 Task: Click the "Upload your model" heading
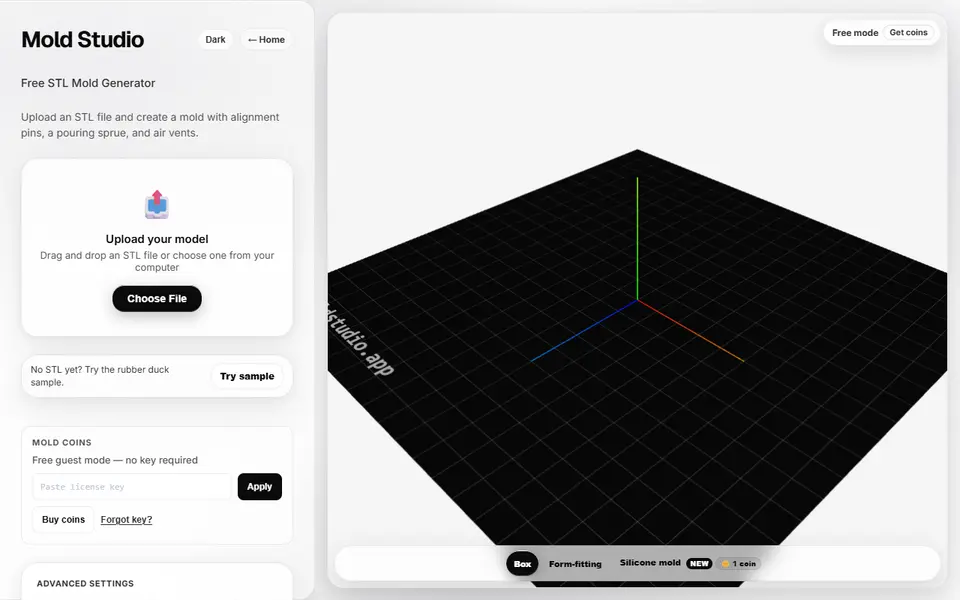(x=157, y=239)
